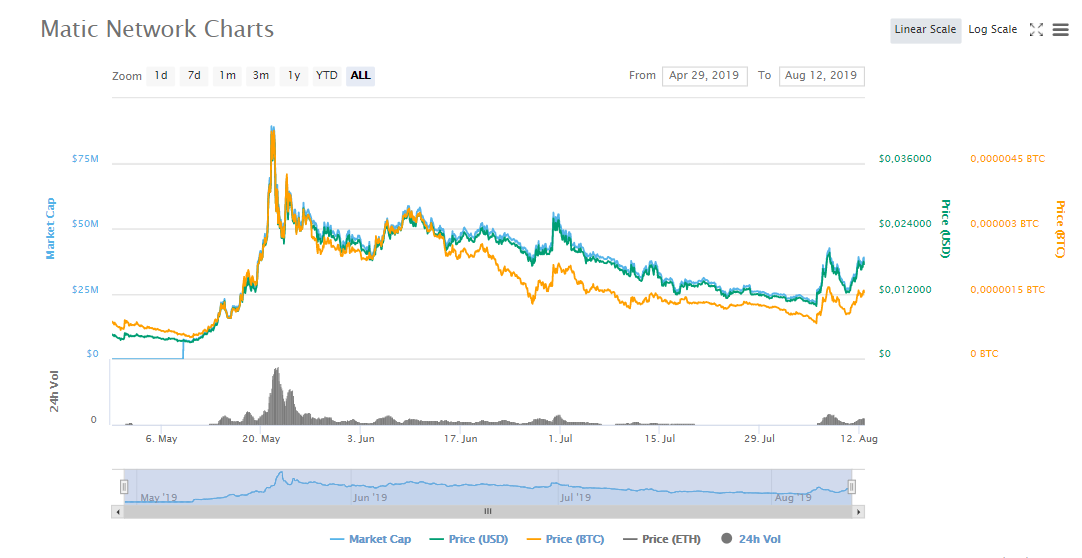Screen dimensions: 1082x558
Task: Click the 3. Jun date label
Action: point(361,439)
